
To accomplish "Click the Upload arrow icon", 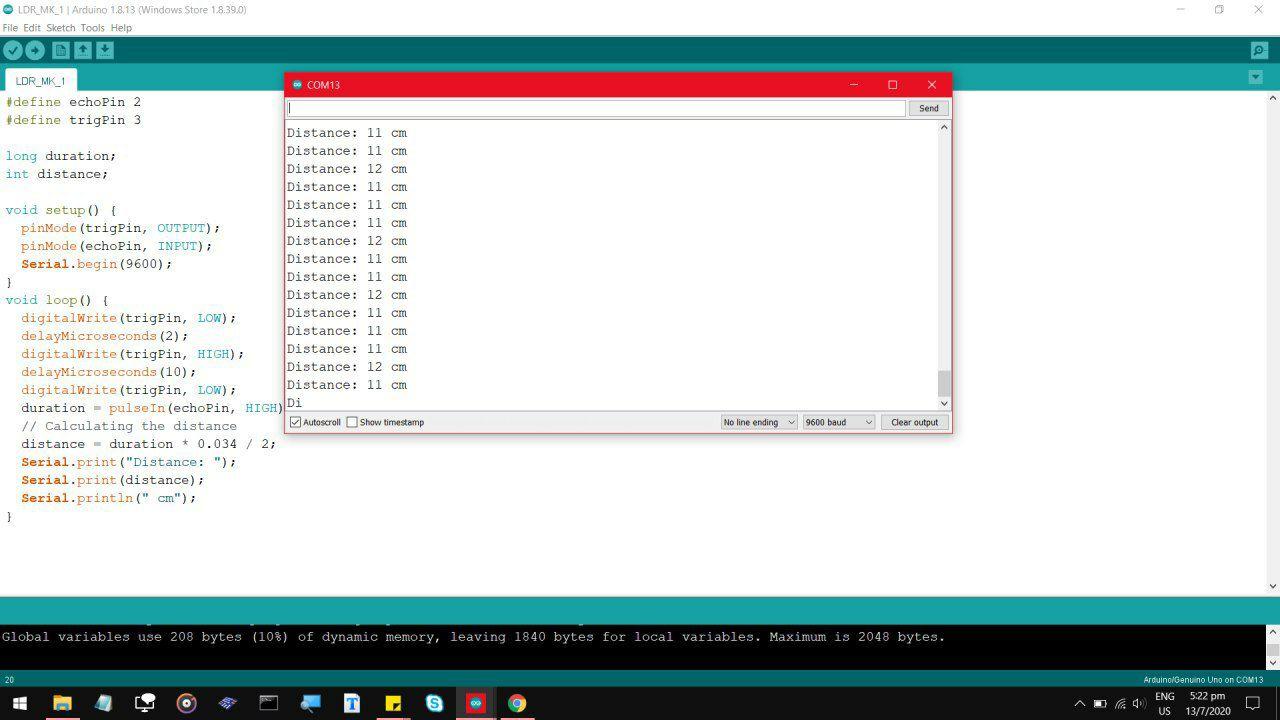I will coord(35,50).
